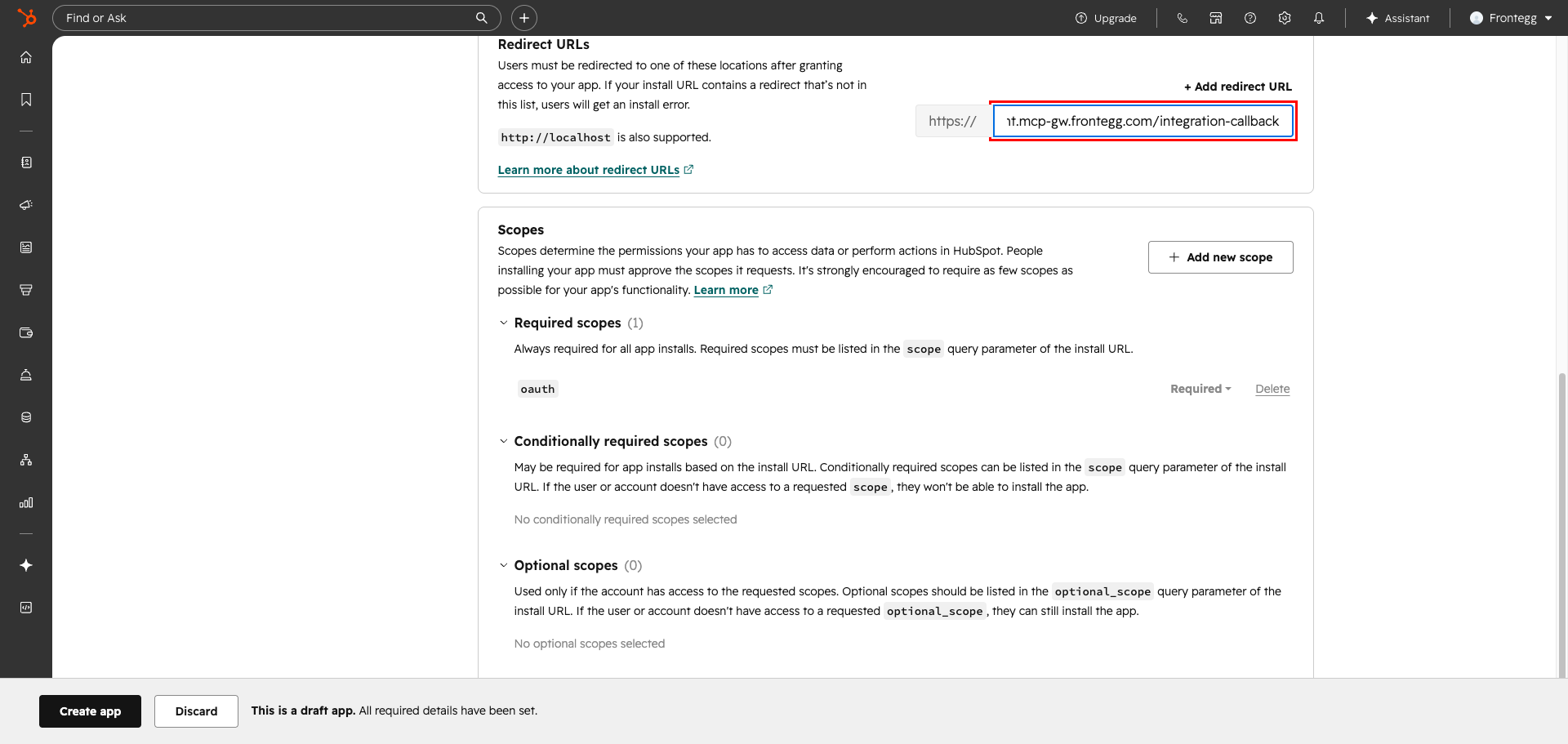Collapse the Required scopes section
This screenshot has height=744, width=1568.
click(x=503, y=323)
